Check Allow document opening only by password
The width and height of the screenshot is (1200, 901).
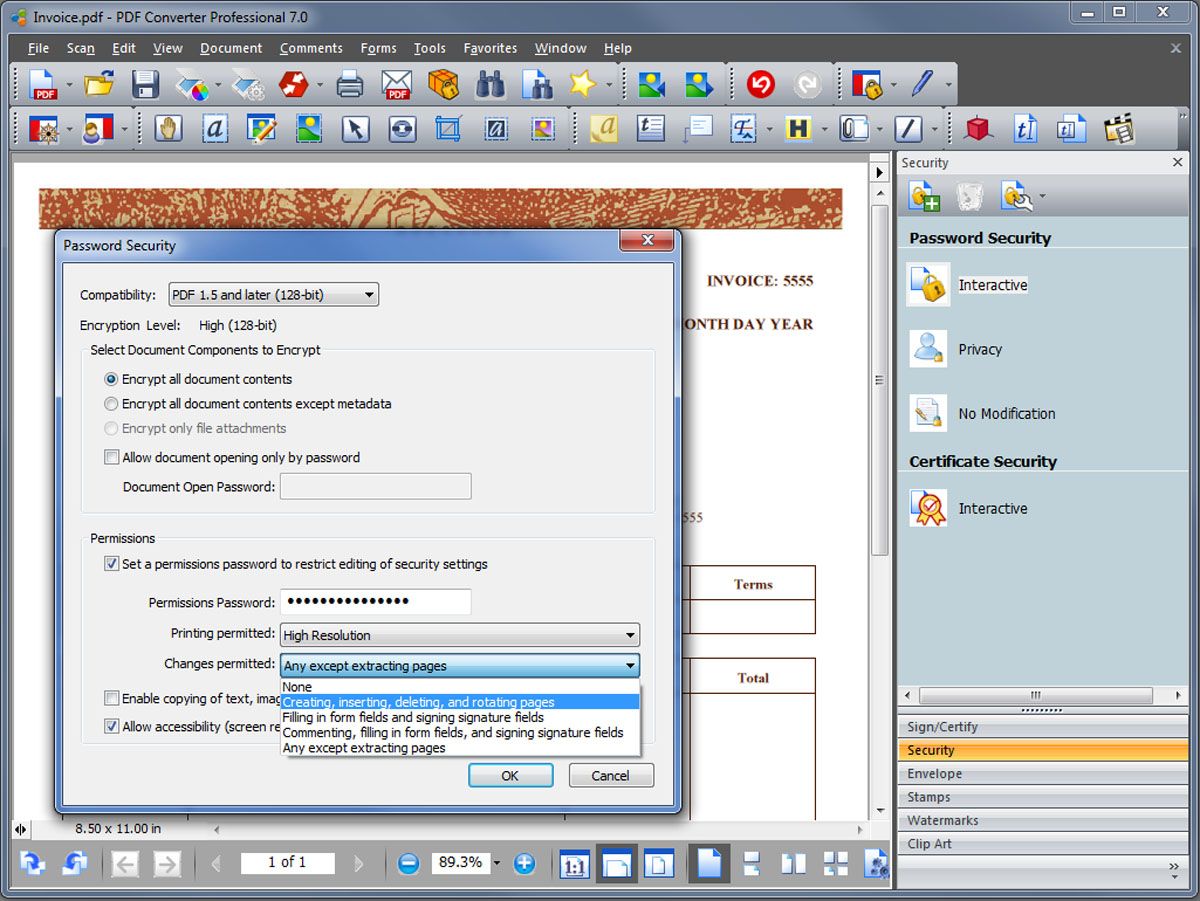coord(111,457)
